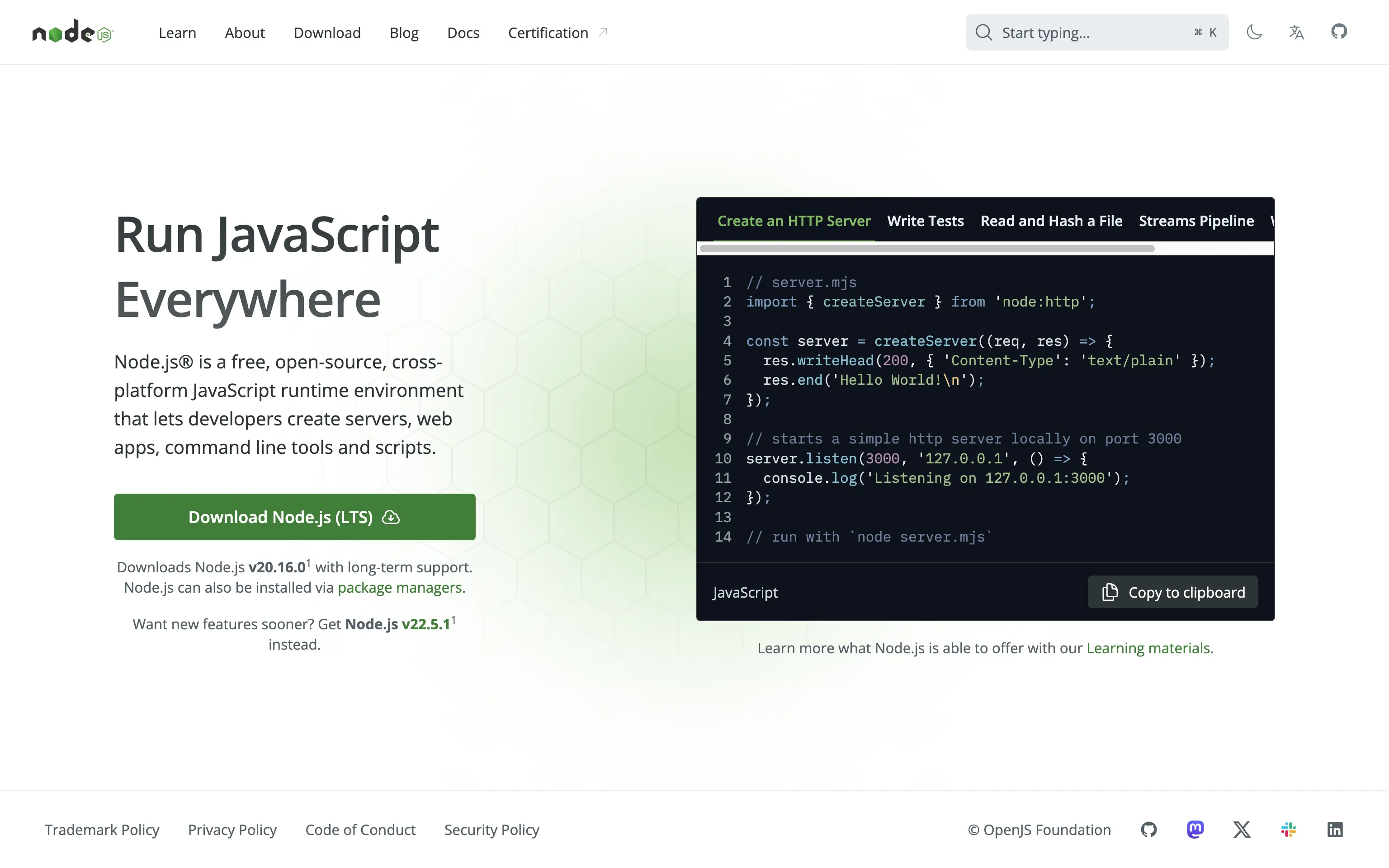Open the Slack icon in the footer
Image resolution: width=1389 pixels, height=868 pixels.
click(1288, 830)
